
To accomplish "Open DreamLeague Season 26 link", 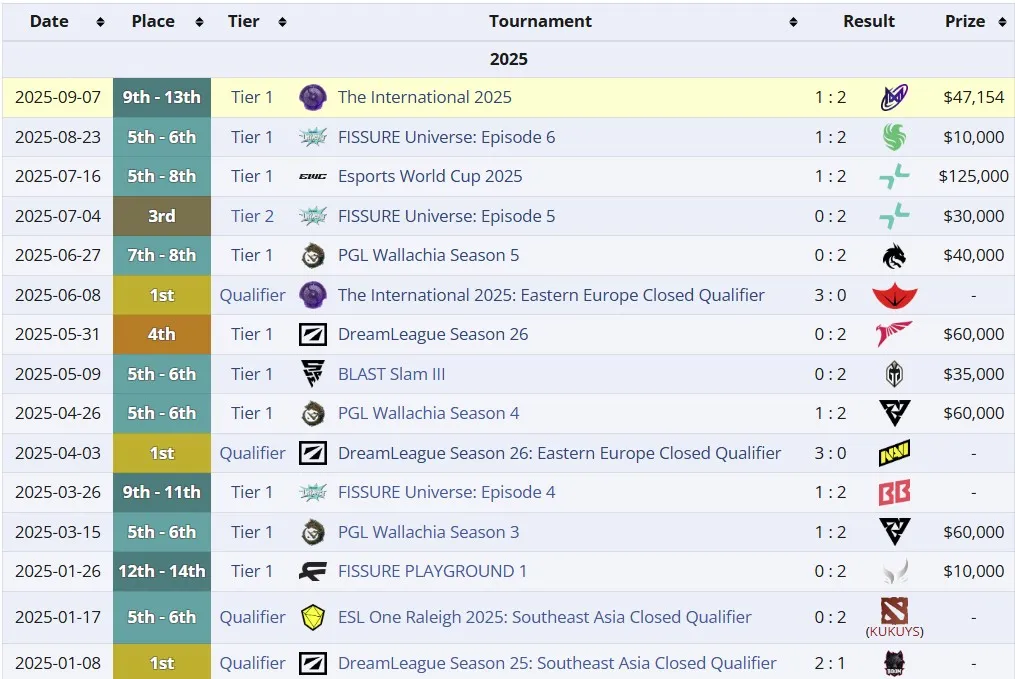I will point(433,334).
